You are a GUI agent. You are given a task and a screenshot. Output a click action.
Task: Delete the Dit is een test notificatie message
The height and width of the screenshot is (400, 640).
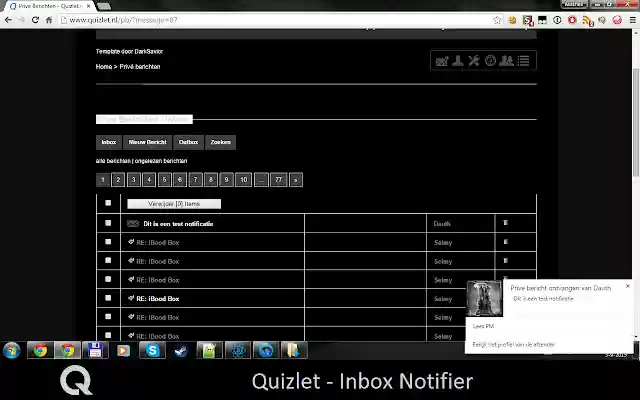(x=505, y=223)
